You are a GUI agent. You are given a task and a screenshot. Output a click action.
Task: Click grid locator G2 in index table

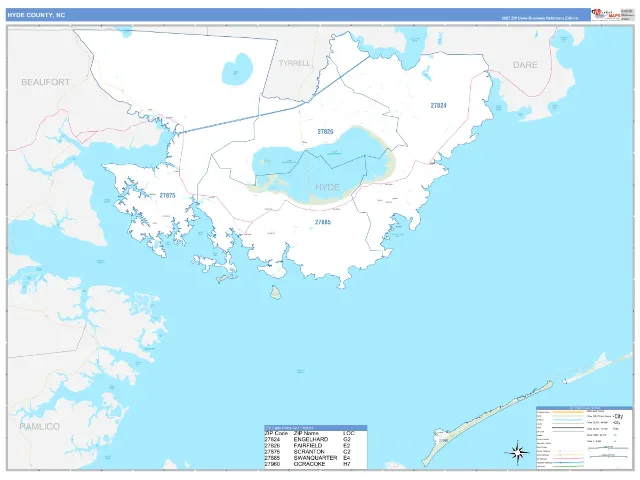click(x=347, y=439)
